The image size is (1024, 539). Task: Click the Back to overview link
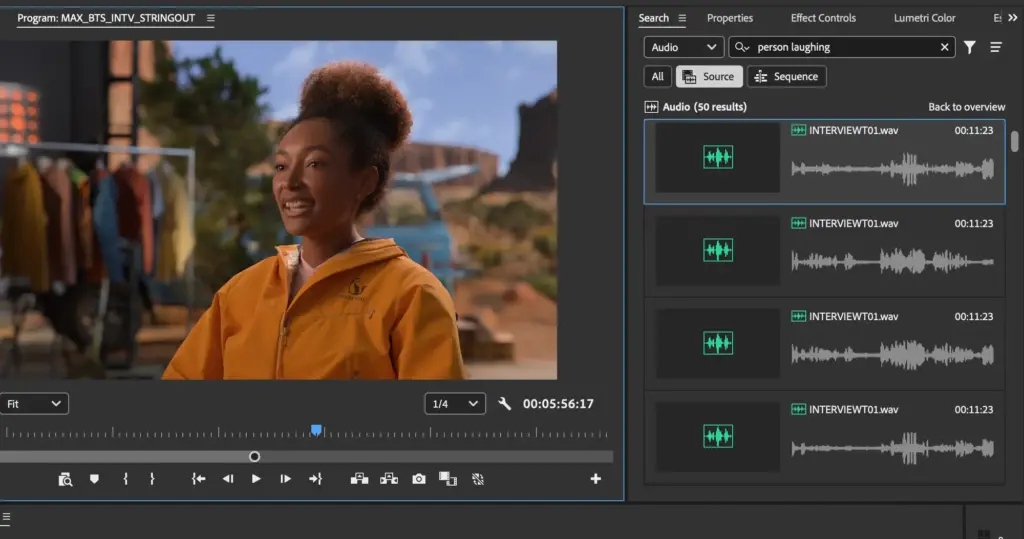click(966, 107)
